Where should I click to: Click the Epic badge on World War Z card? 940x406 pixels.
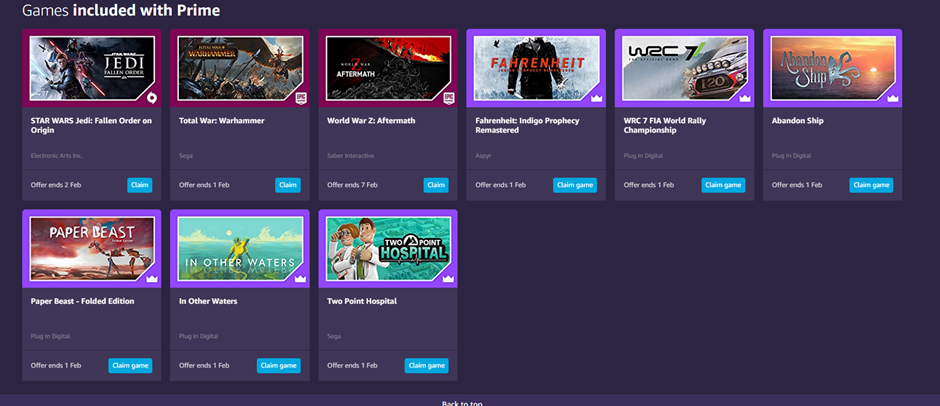[x=448, y=97]
